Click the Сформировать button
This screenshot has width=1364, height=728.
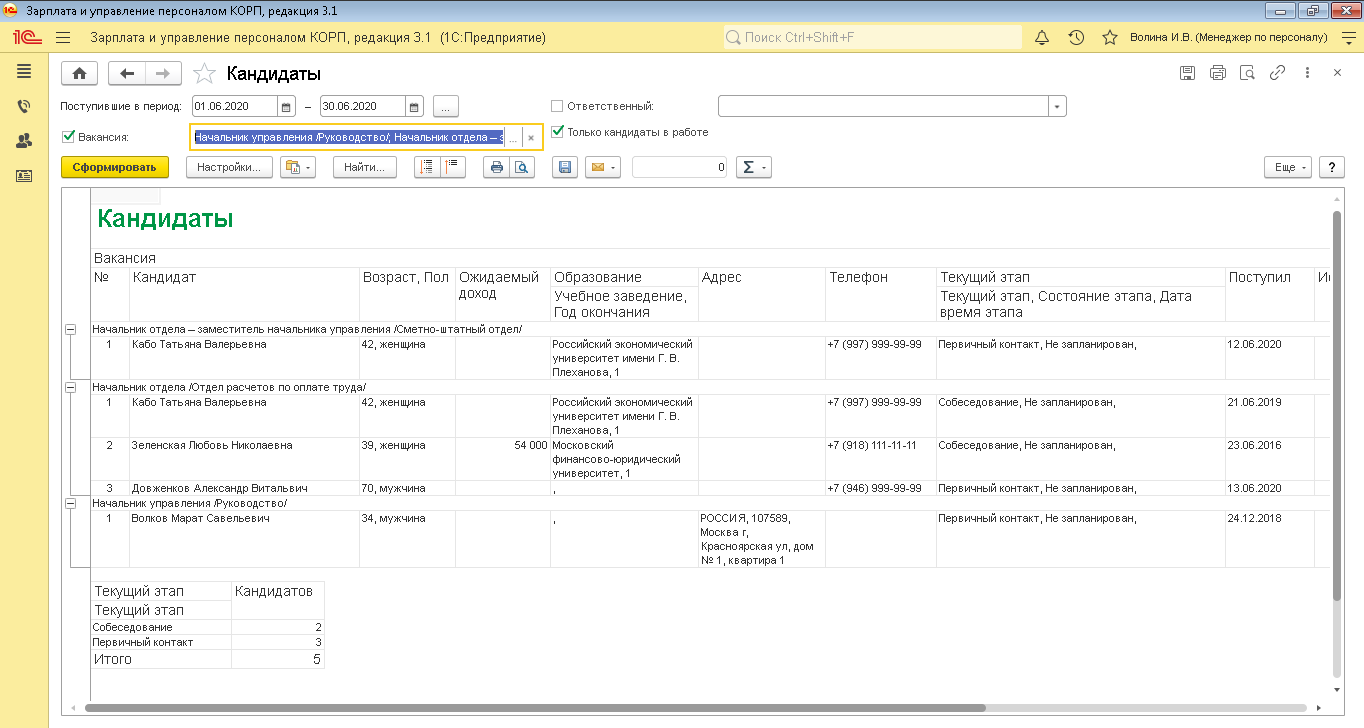pos(115,168)
